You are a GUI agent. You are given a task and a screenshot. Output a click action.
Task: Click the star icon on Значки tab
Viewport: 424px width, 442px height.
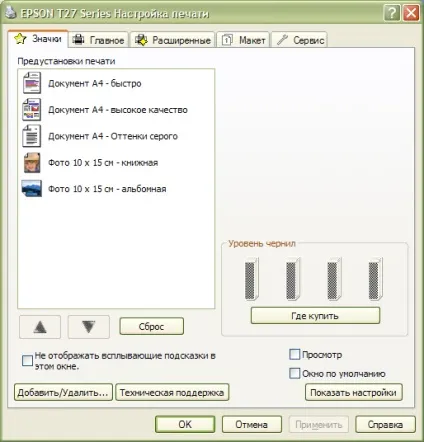click(x=20, y=39)
